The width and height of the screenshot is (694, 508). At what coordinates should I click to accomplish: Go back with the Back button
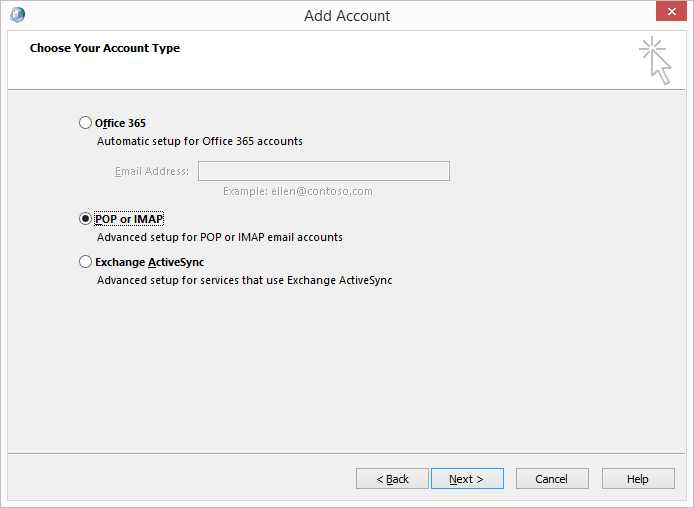[x=392, y=479]
